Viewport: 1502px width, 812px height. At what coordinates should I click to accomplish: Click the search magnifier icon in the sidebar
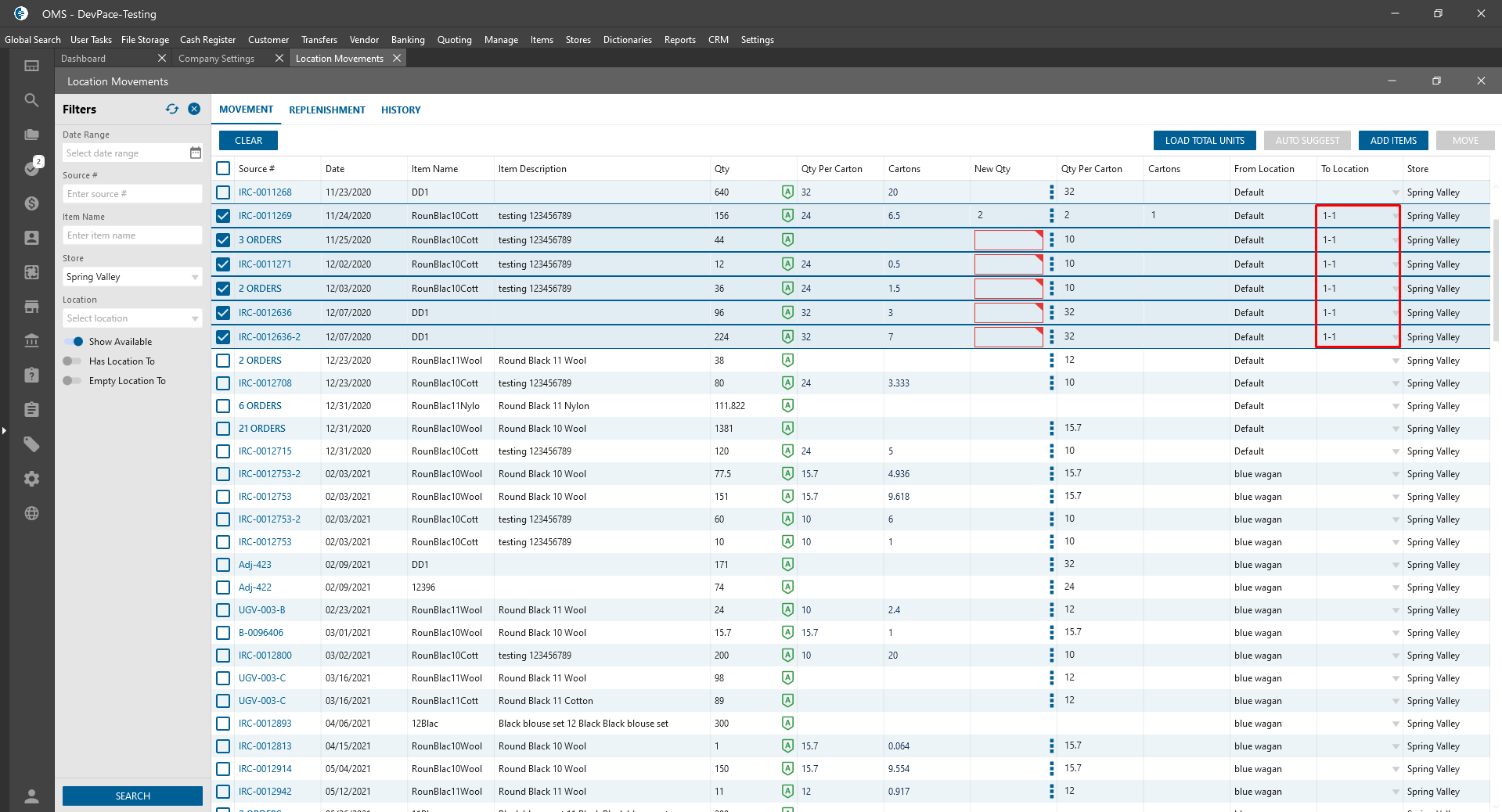click(31, 100)
